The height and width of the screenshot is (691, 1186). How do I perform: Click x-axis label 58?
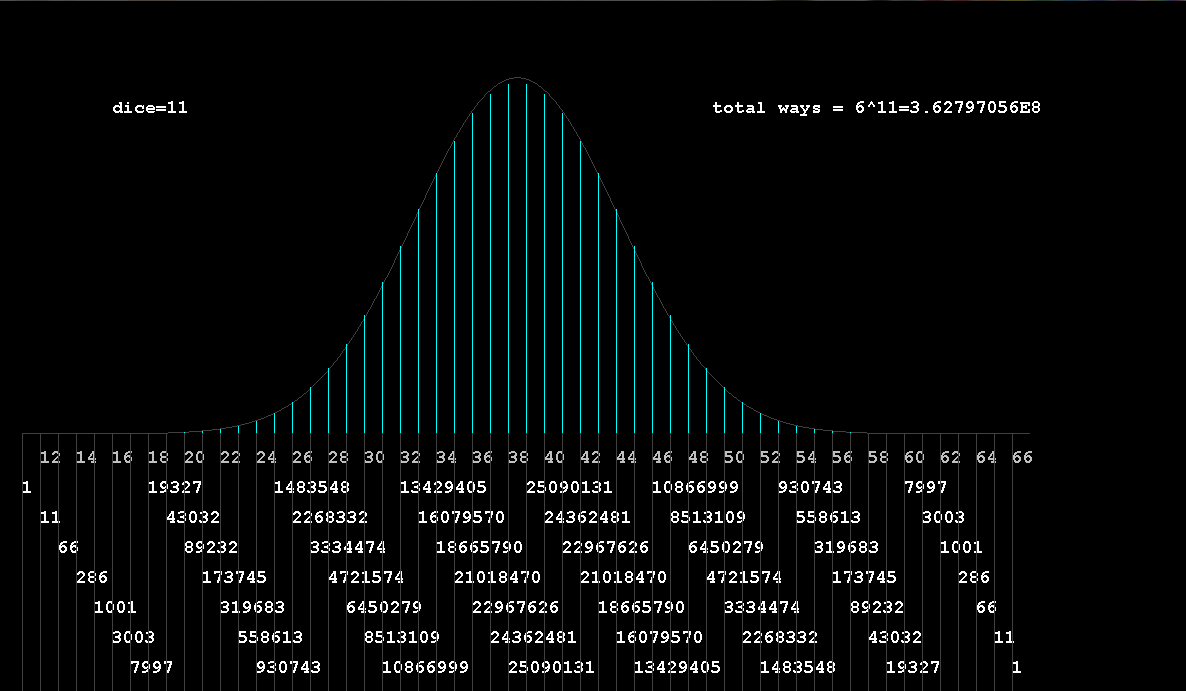tap(878, 458)
